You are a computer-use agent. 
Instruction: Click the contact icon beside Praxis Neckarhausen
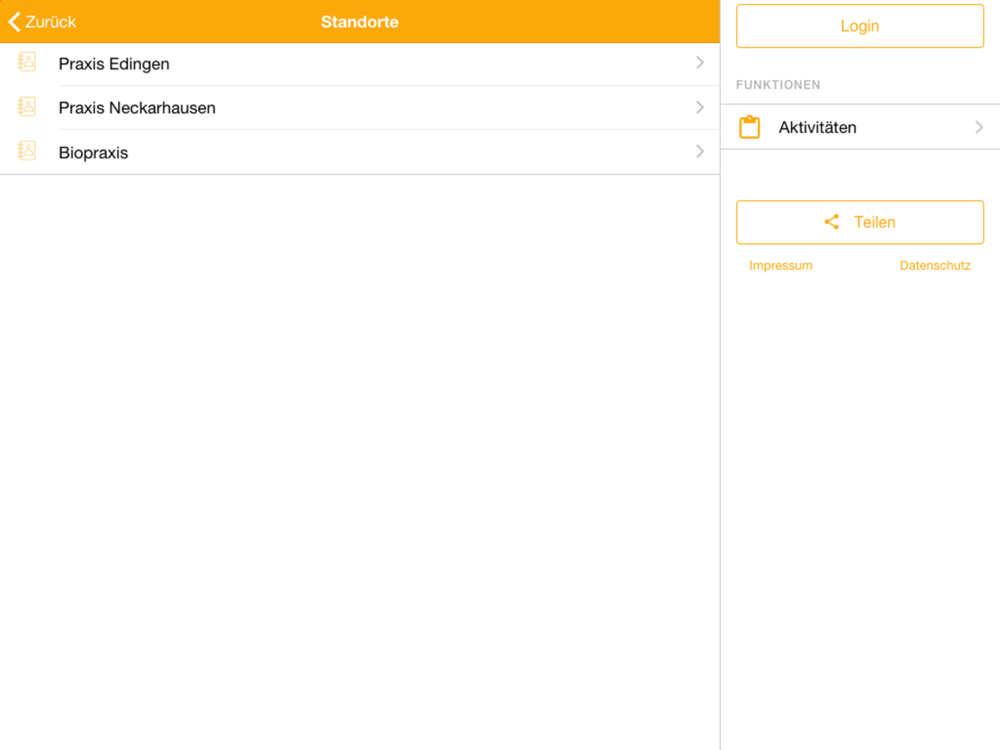(x=27, y=107)
